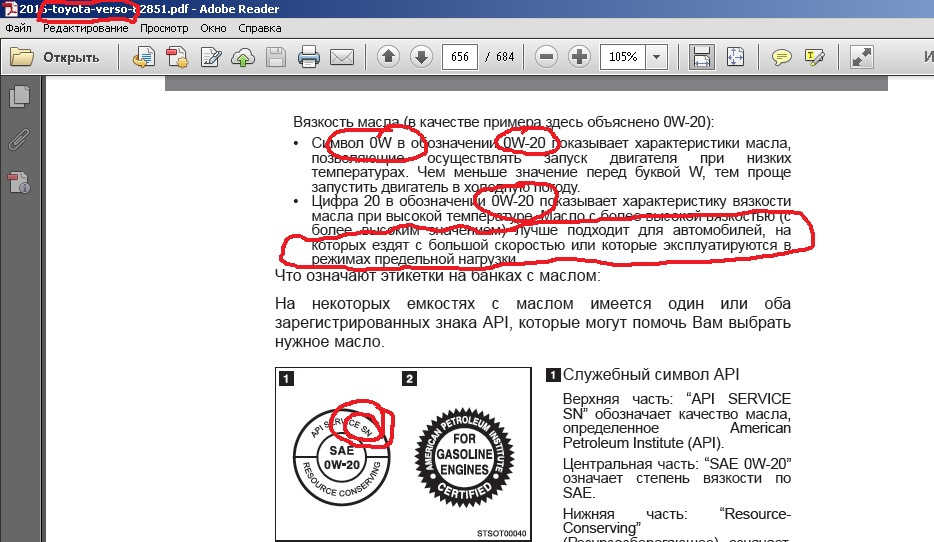The width and height of the screenshot is (934, 542).
Task: Open the Page Thumbnails panel
Action: (x=18, y=97)
